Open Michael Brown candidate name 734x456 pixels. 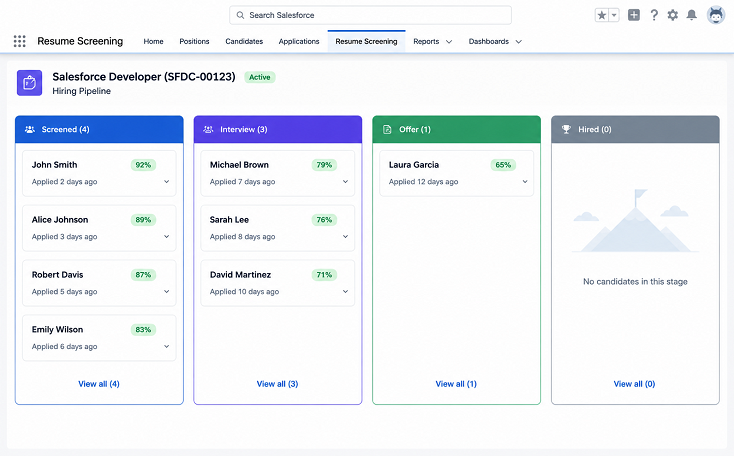[239, 165]
